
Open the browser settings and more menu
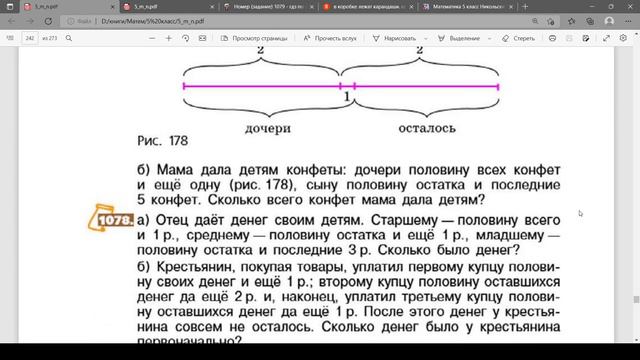point(628,21)
